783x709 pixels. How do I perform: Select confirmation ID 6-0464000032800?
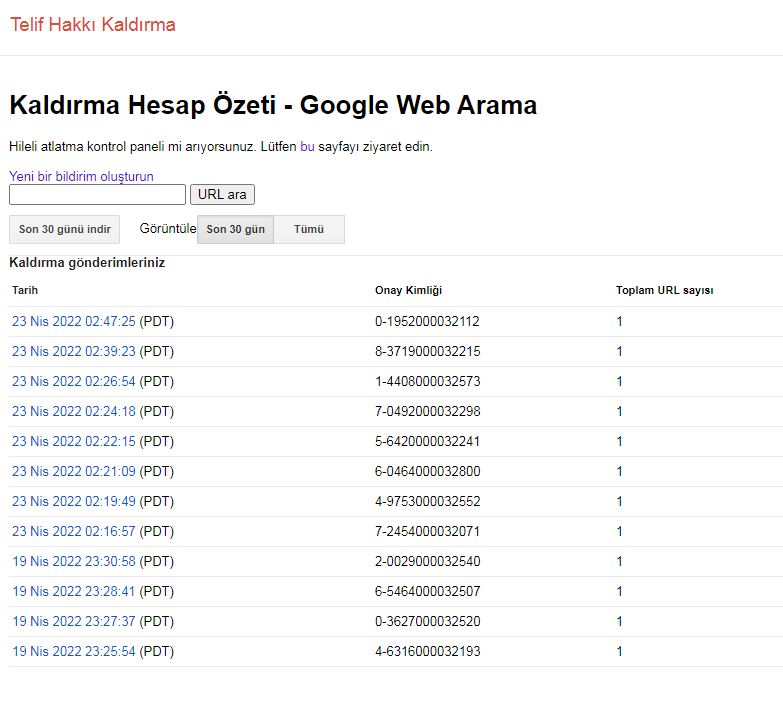pyautogui.click(x=427, y=471)
